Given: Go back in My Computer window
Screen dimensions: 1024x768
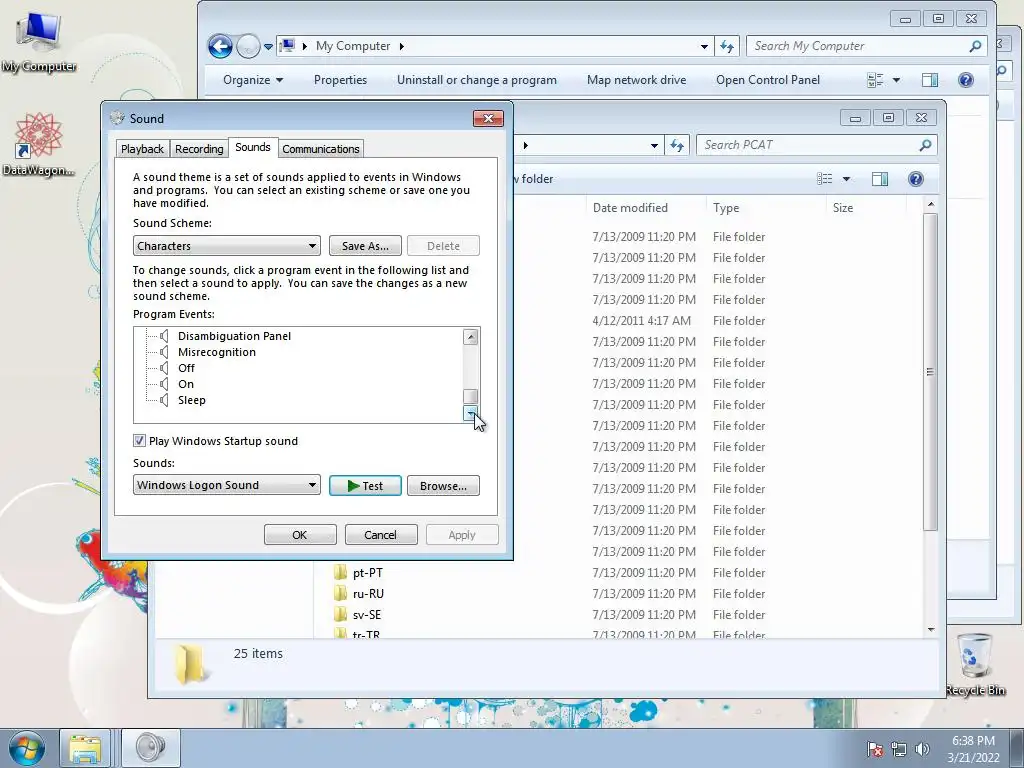Looking at the screenshot, I should pyautogui.click(x=220, y=46).
